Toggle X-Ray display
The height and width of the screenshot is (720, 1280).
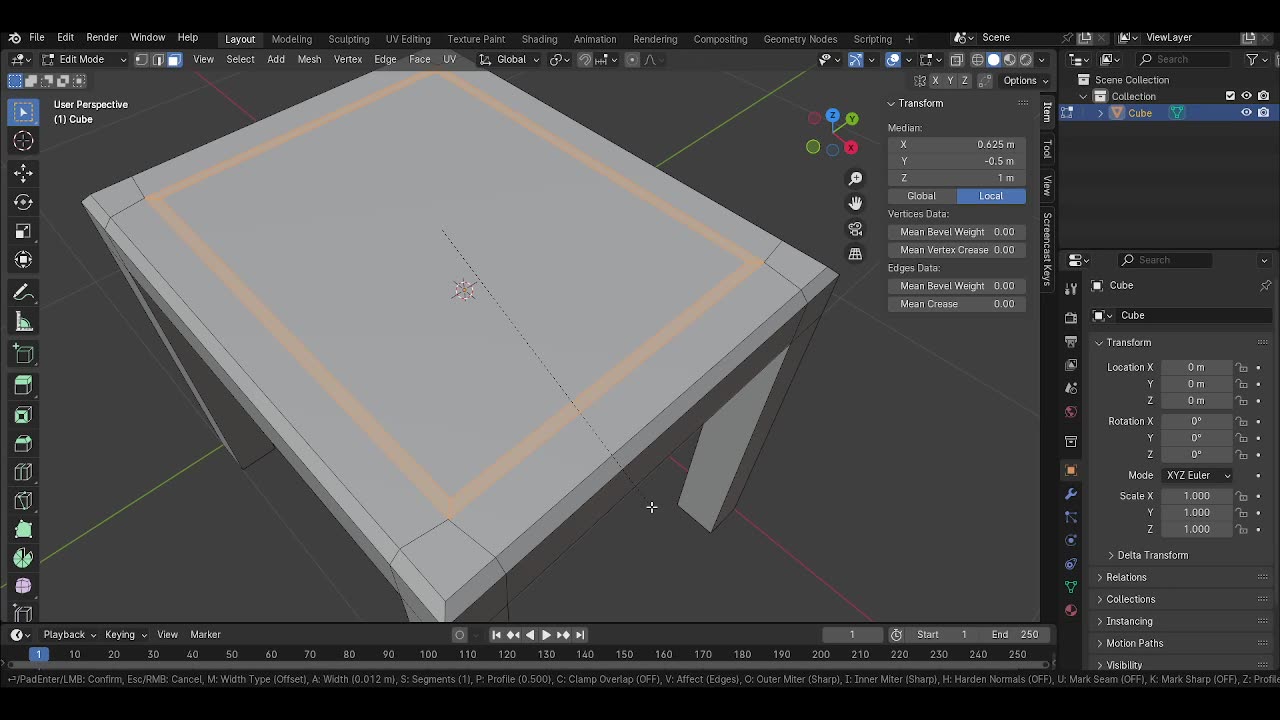(957, 60)
